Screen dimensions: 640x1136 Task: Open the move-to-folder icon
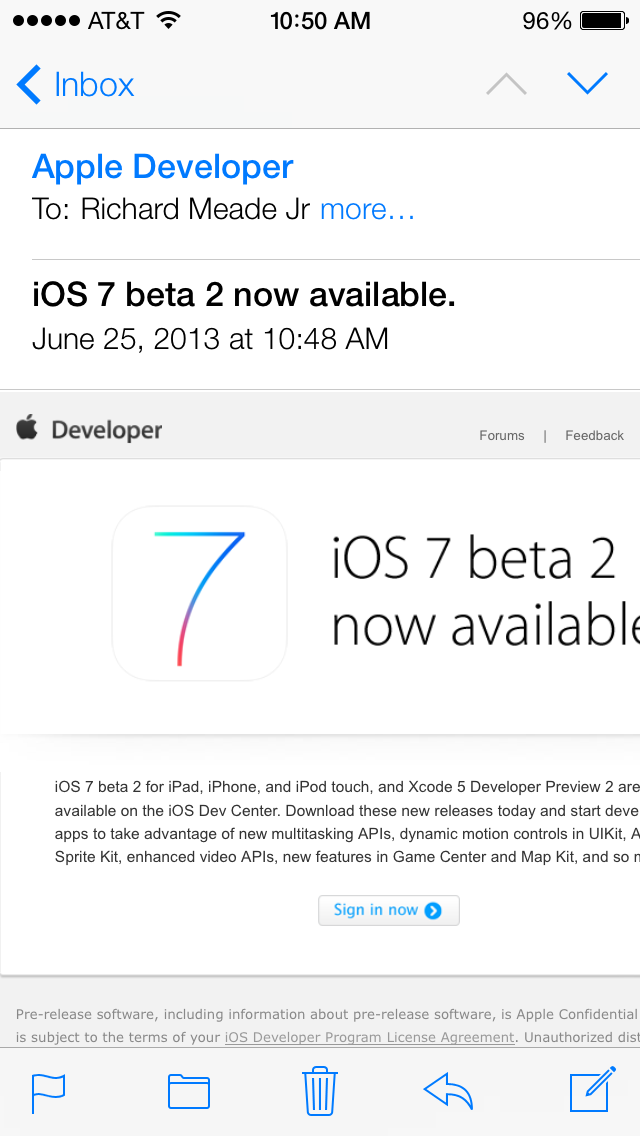(x=189, y=1090)
